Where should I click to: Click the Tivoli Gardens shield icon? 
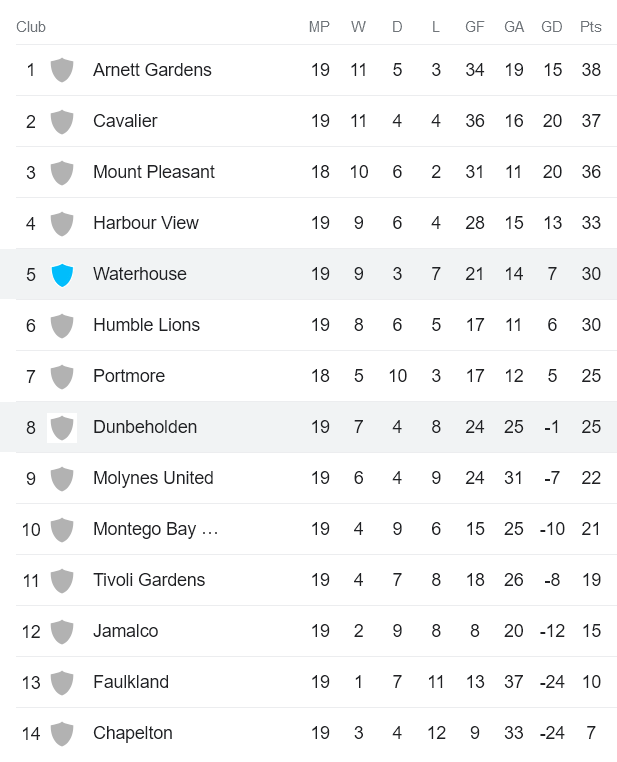coord(62,580)
